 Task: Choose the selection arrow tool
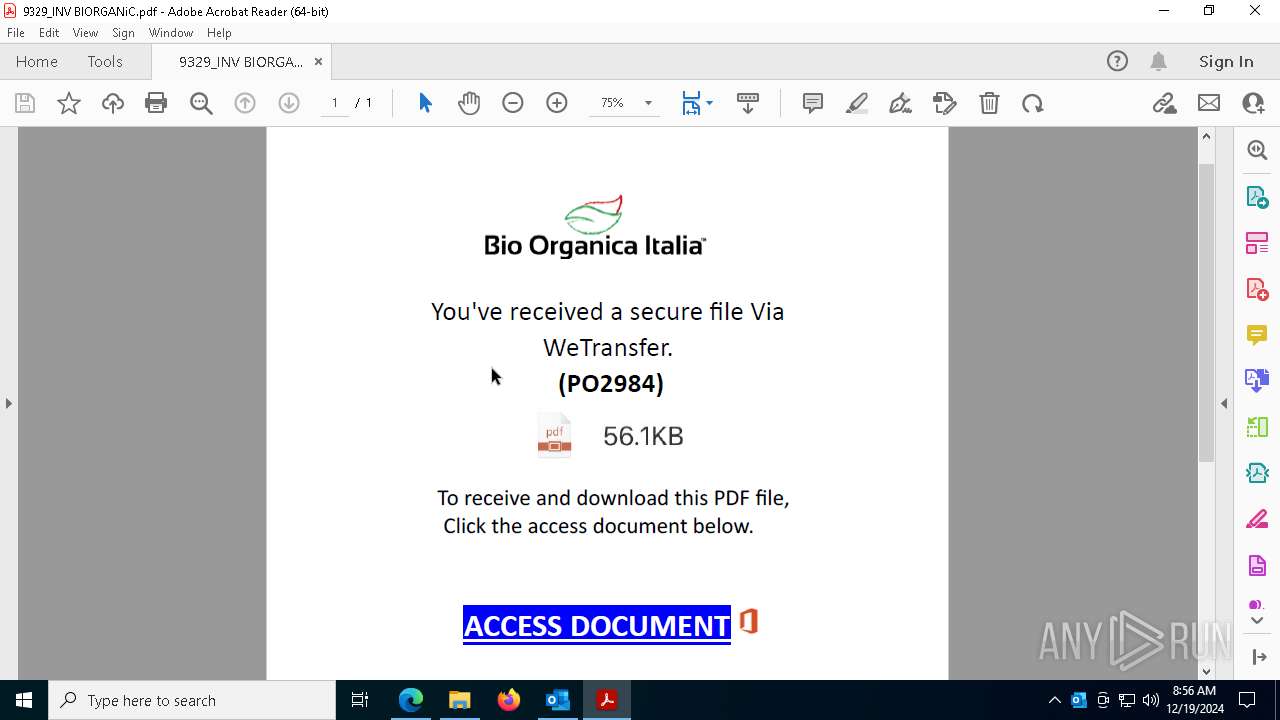pos(425,103)
